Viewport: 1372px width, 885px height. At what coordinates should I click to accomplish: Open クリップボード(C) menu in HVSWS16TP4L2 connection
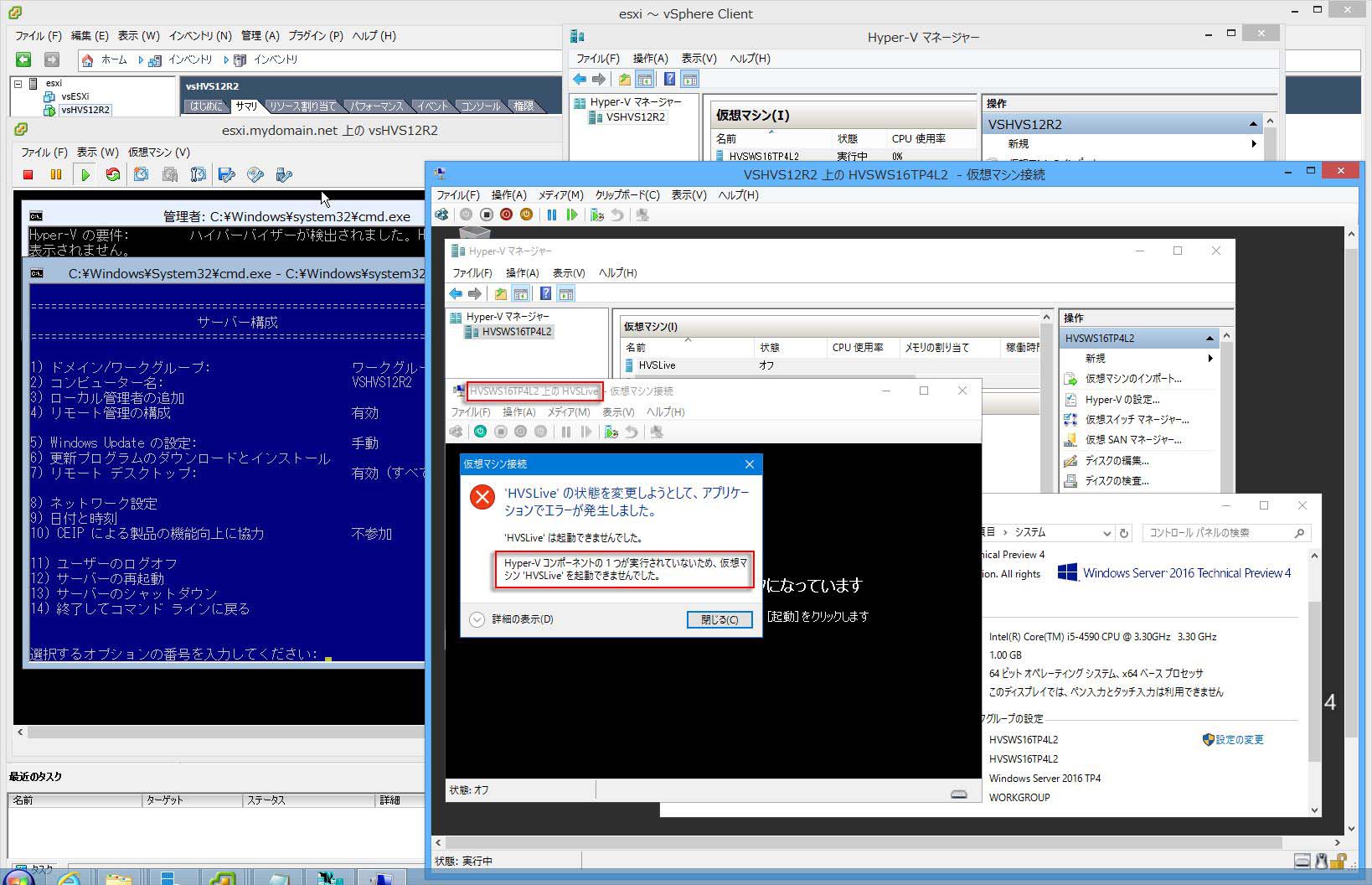627,195
